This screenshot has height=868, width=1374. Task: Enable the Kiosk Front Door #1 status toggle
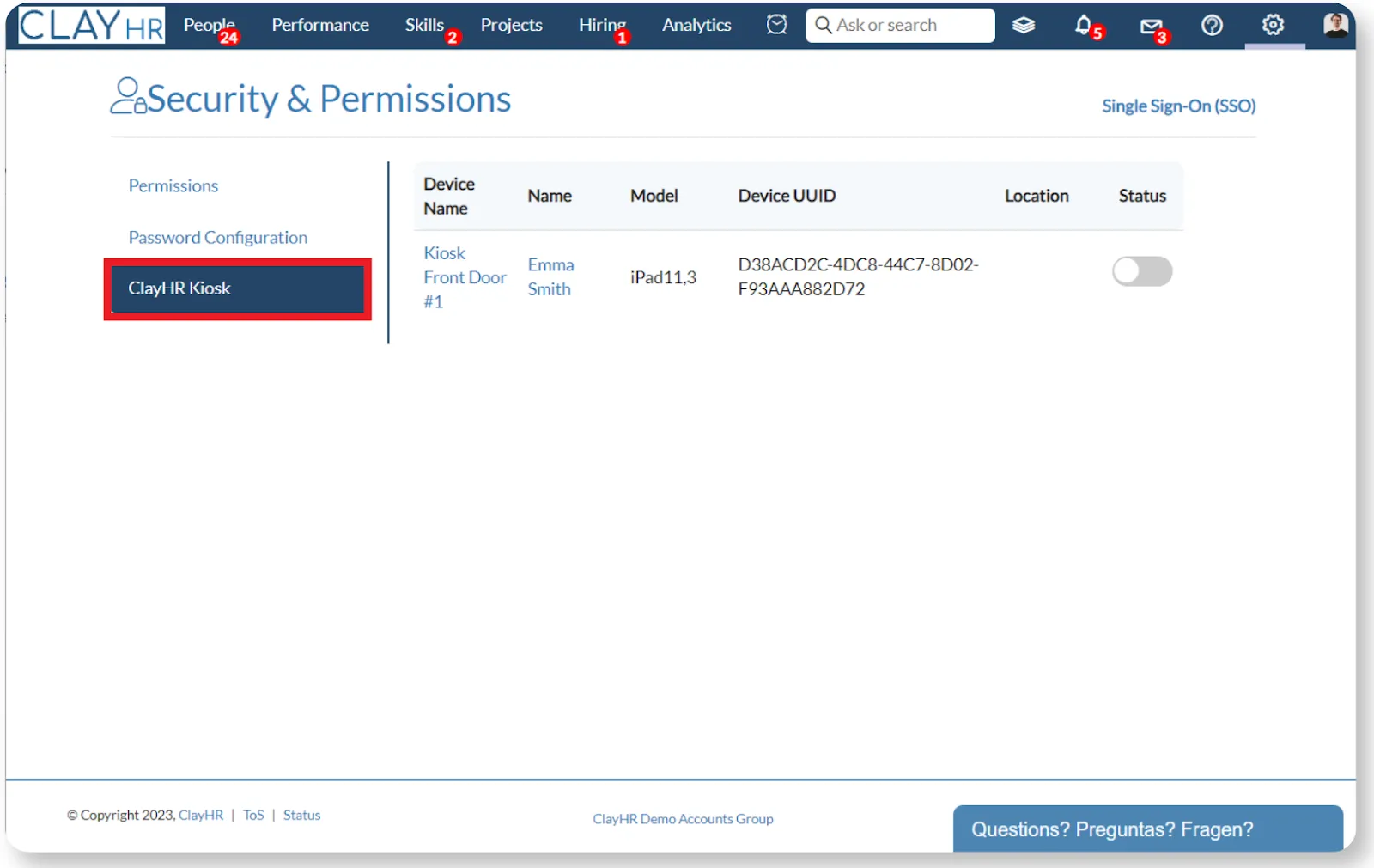[x=1142, y=271]
